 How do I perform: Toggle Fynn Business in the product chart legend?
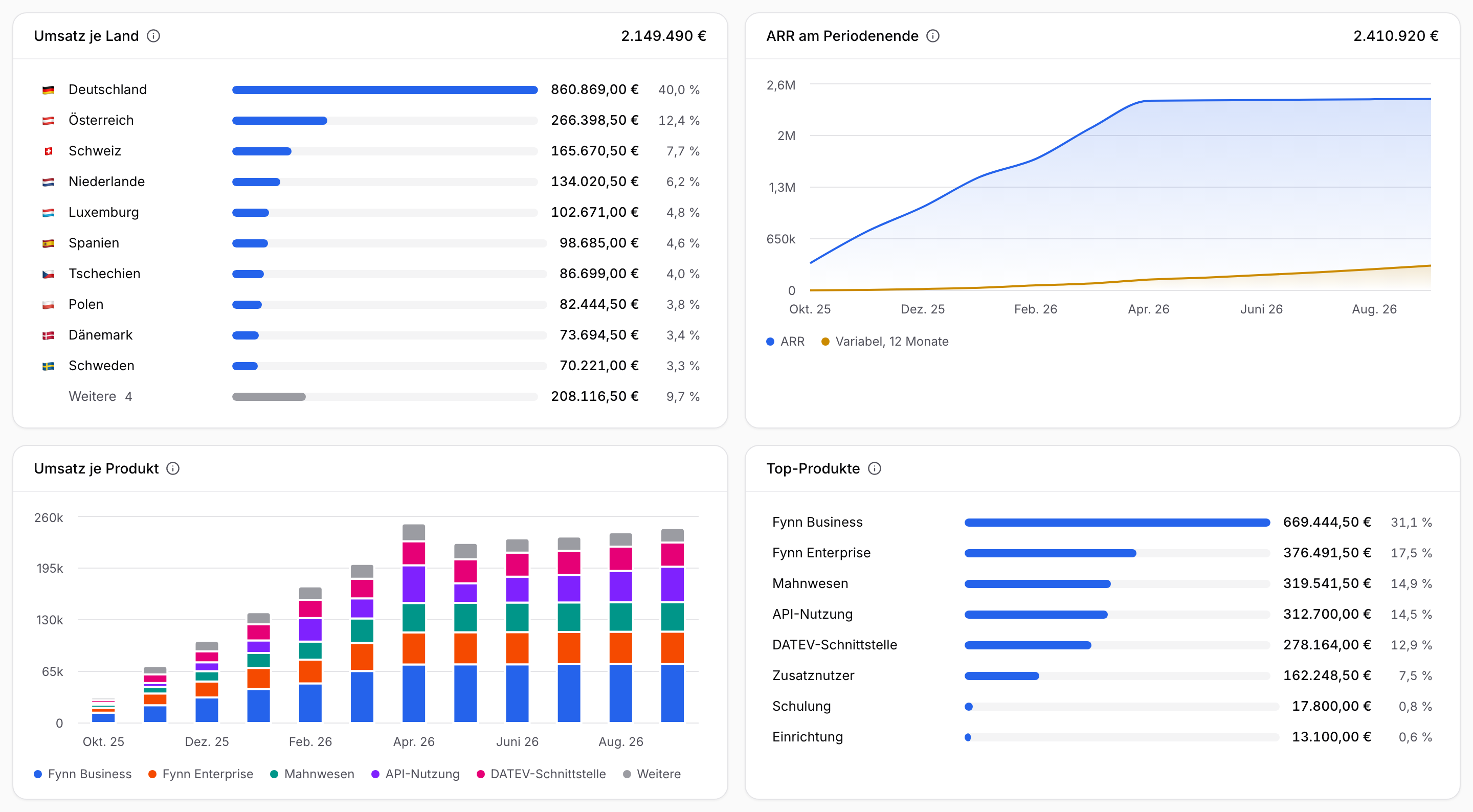pos(83,774)
